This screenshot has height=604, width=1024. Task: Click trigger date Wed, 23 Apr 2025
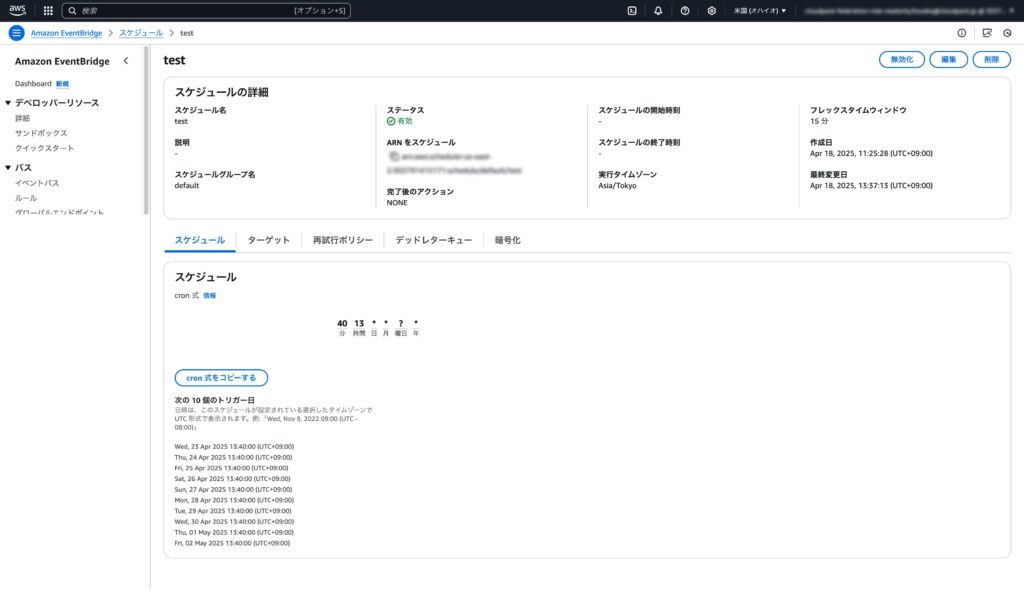(234, 447)
